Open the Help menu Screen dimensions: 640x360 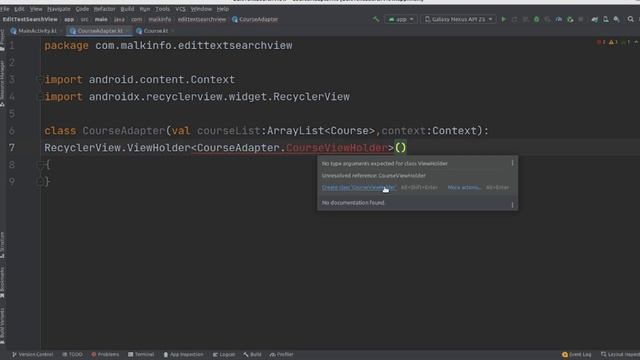222,9
